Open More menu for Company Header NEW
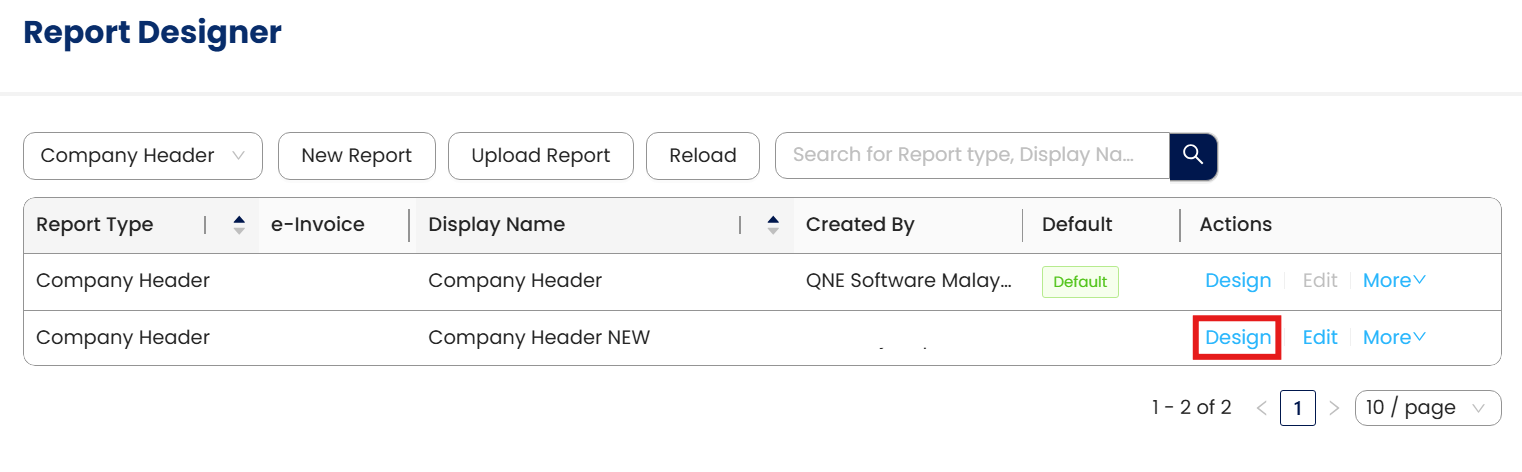The image size is (1522, 472). (1393, 338)
